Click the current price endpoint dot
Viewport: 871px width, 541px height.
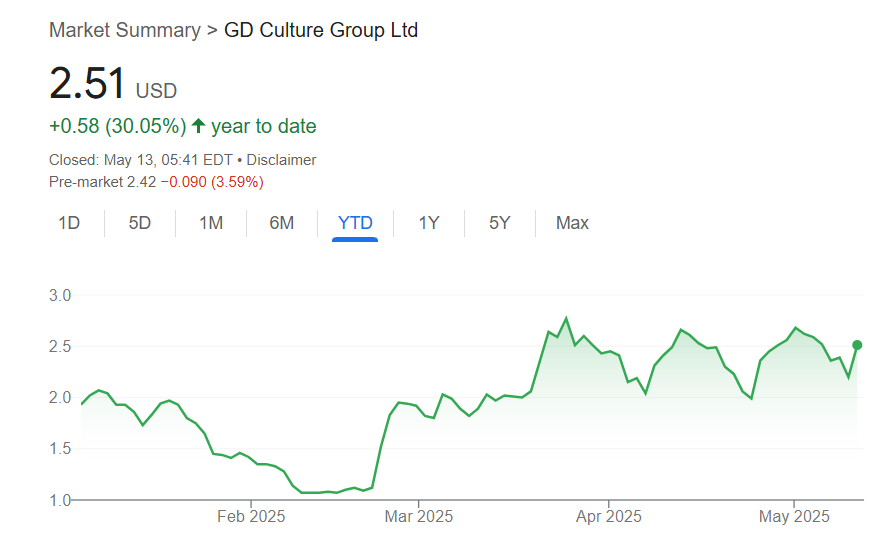click(x=857, y=345)
